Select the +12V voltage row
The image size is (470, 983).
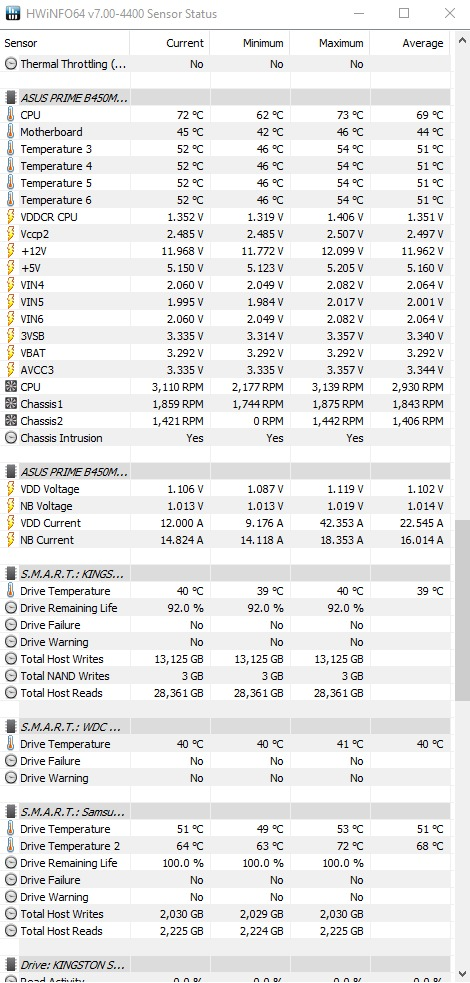point(225,251)
